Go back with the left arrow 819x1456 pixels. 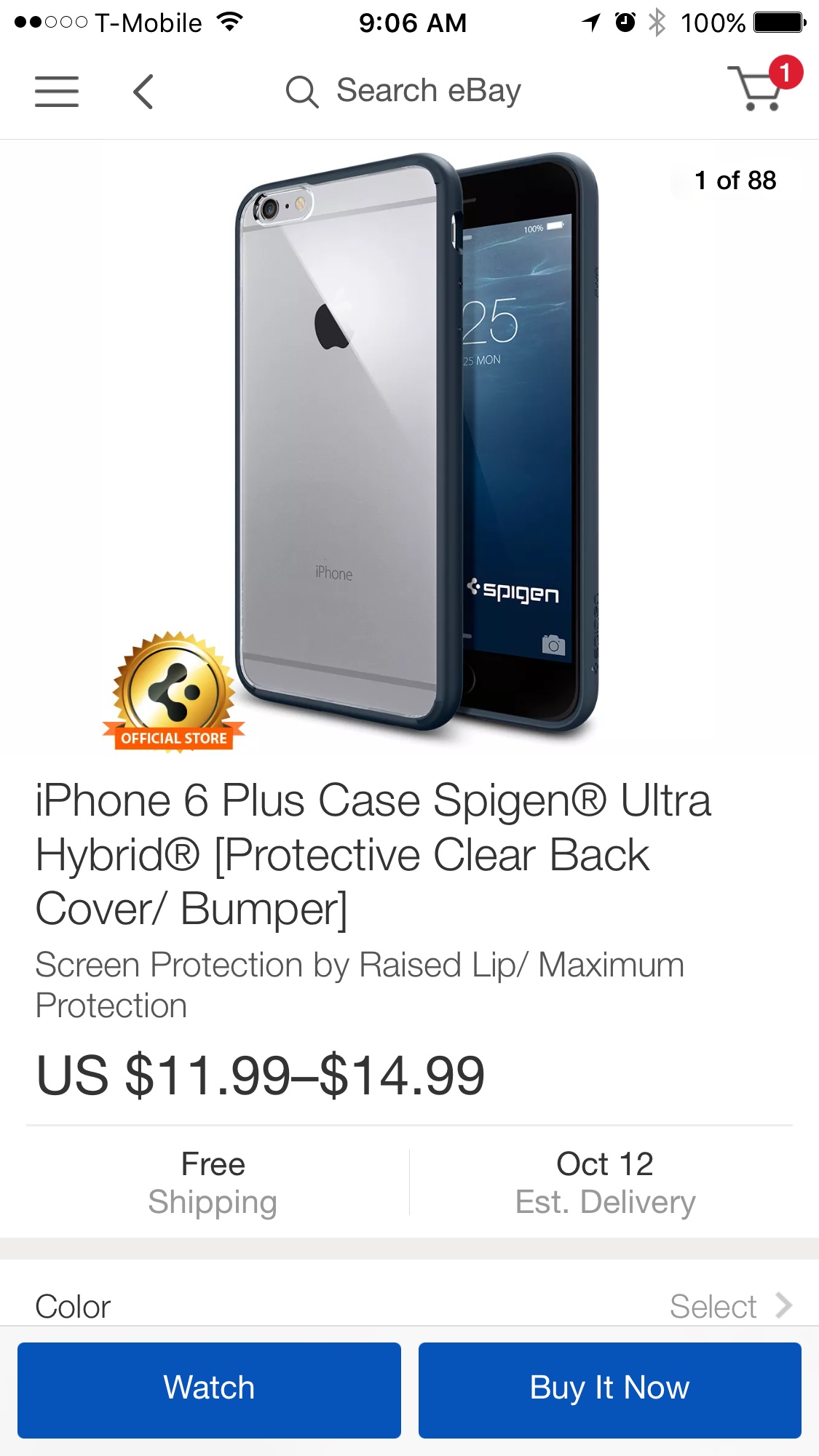pos(143,92)
